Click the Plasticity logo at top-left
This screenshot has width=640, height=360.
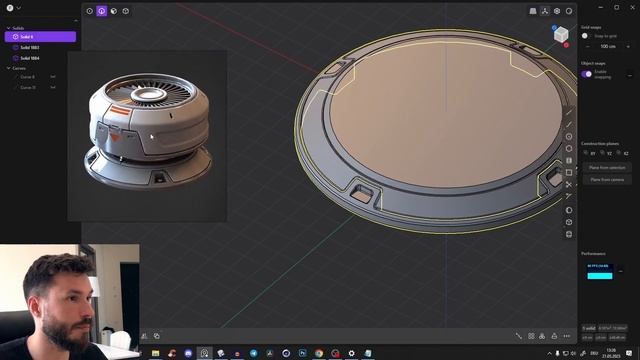point(10,8)
